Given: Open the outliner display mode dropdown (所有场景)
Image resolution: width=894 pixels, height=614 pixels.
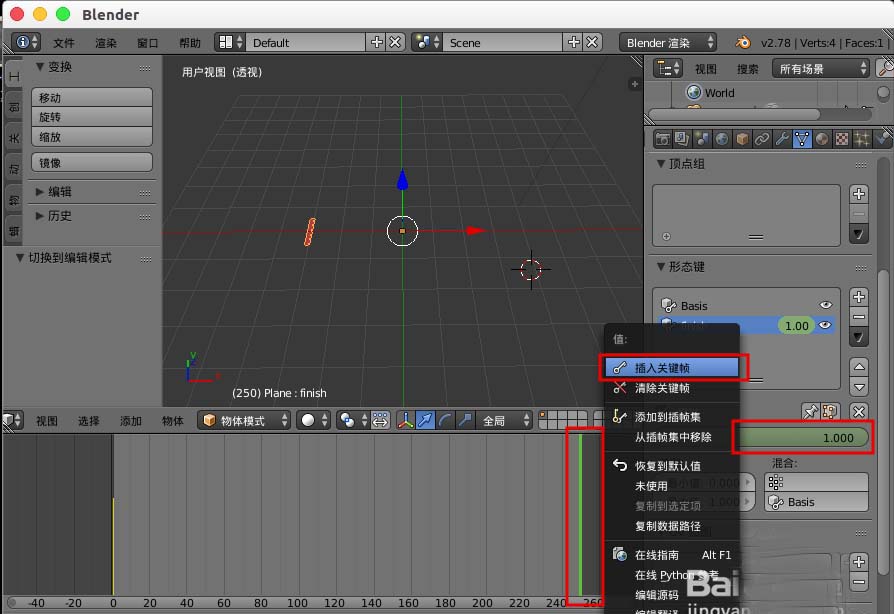Looking at the screenshot, I should pyautogui.click(x=820, y=69).
